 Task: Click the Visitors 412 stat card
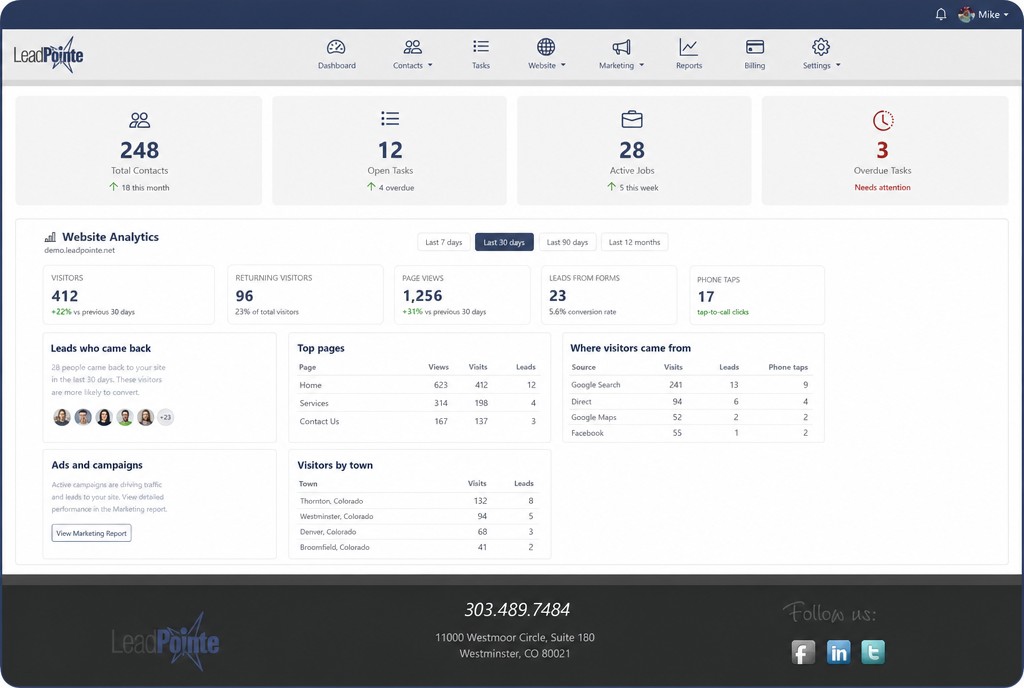coord(129,294)
